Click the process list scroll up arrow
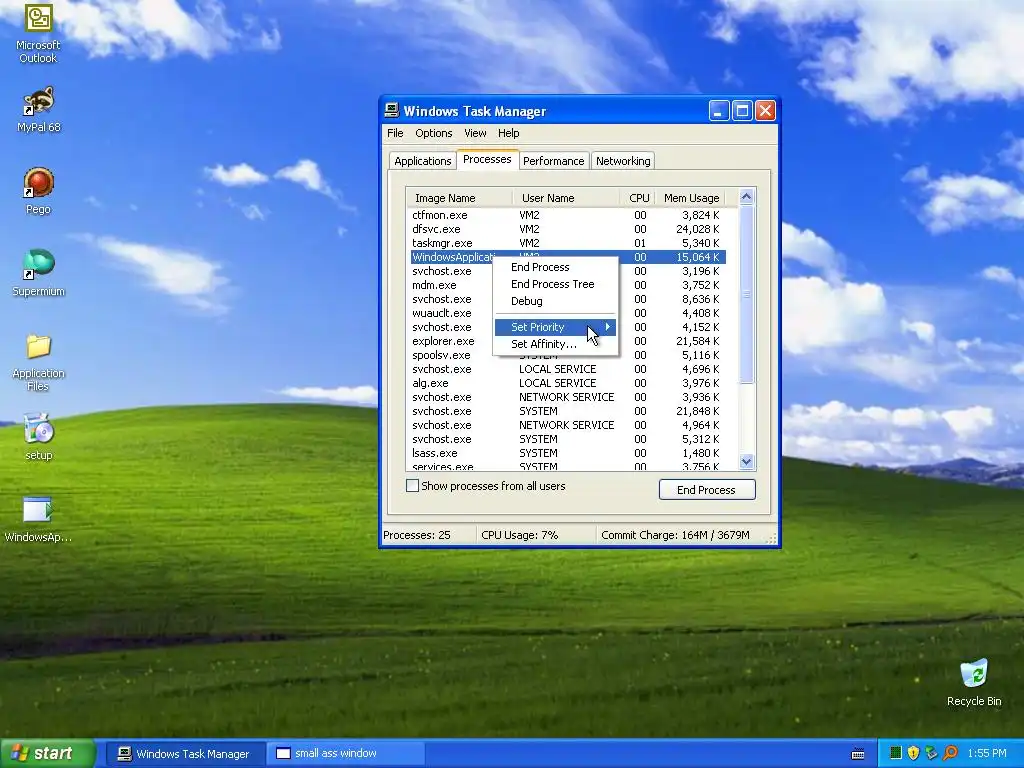The width and height of the screenshot is (1024, 768). (746, 197)
